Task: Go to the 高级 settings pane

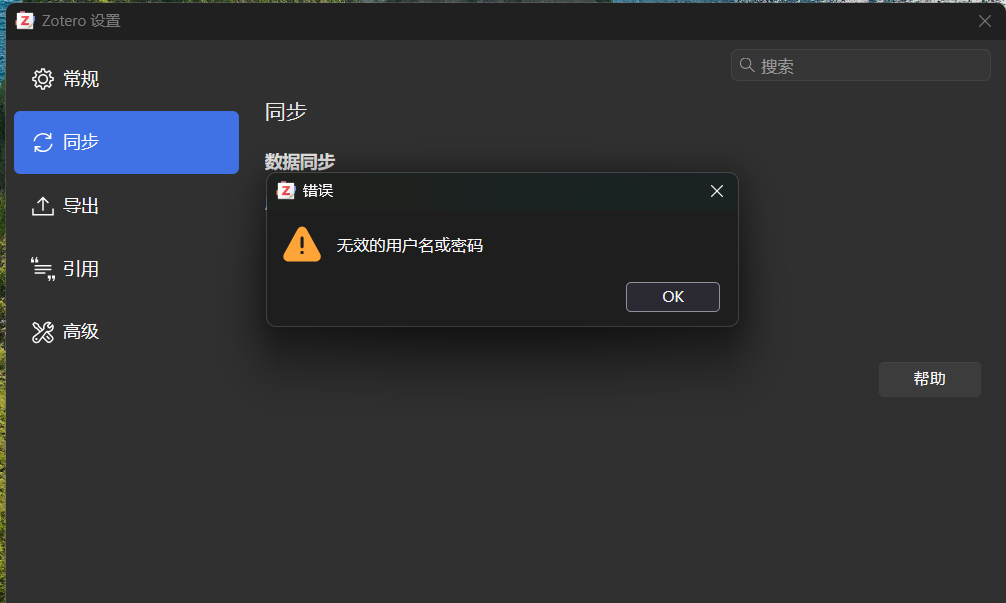Action: tap(126, 332)
